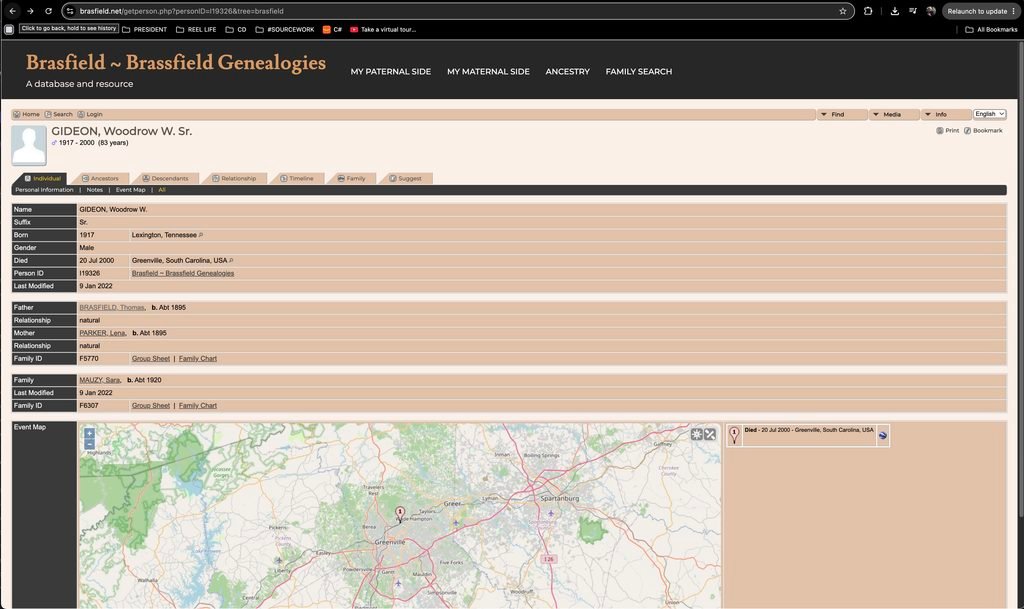This screenshot has height=609, width=1024.
Task: Open the site information icon in address bar
Action: coord(71,11)
